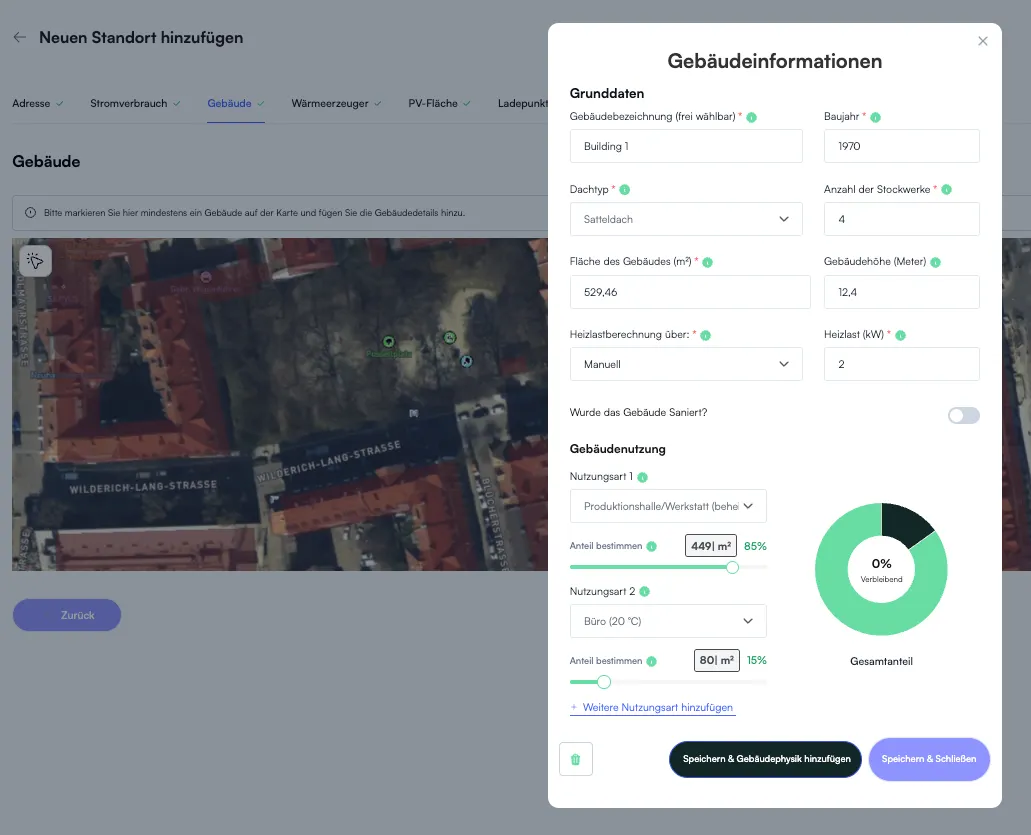Switch to the Stromverbrauch tab

pyautogui.click(x=135, y=103)
